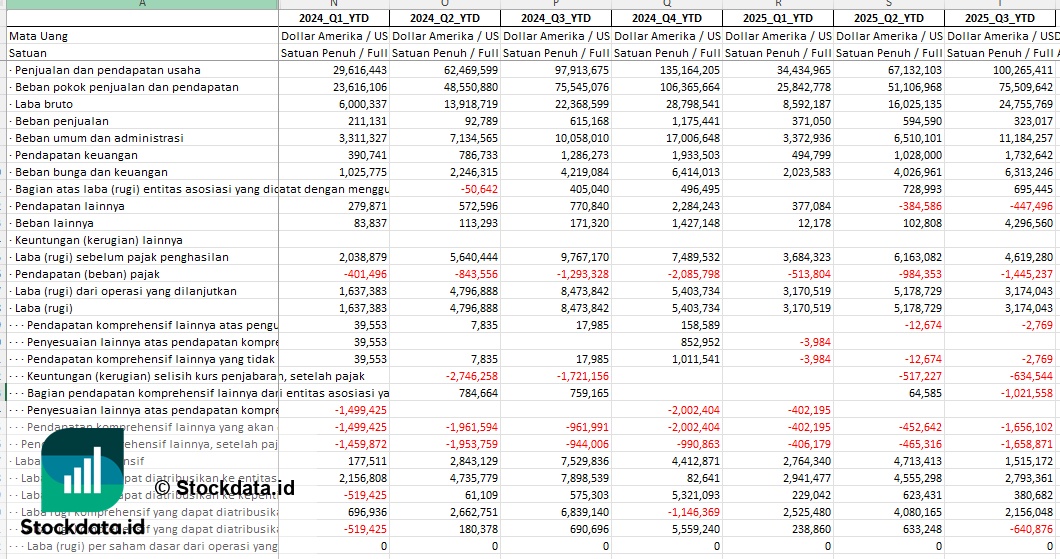Select the 2024_Q1_YTD column header cell

(334, 18)
